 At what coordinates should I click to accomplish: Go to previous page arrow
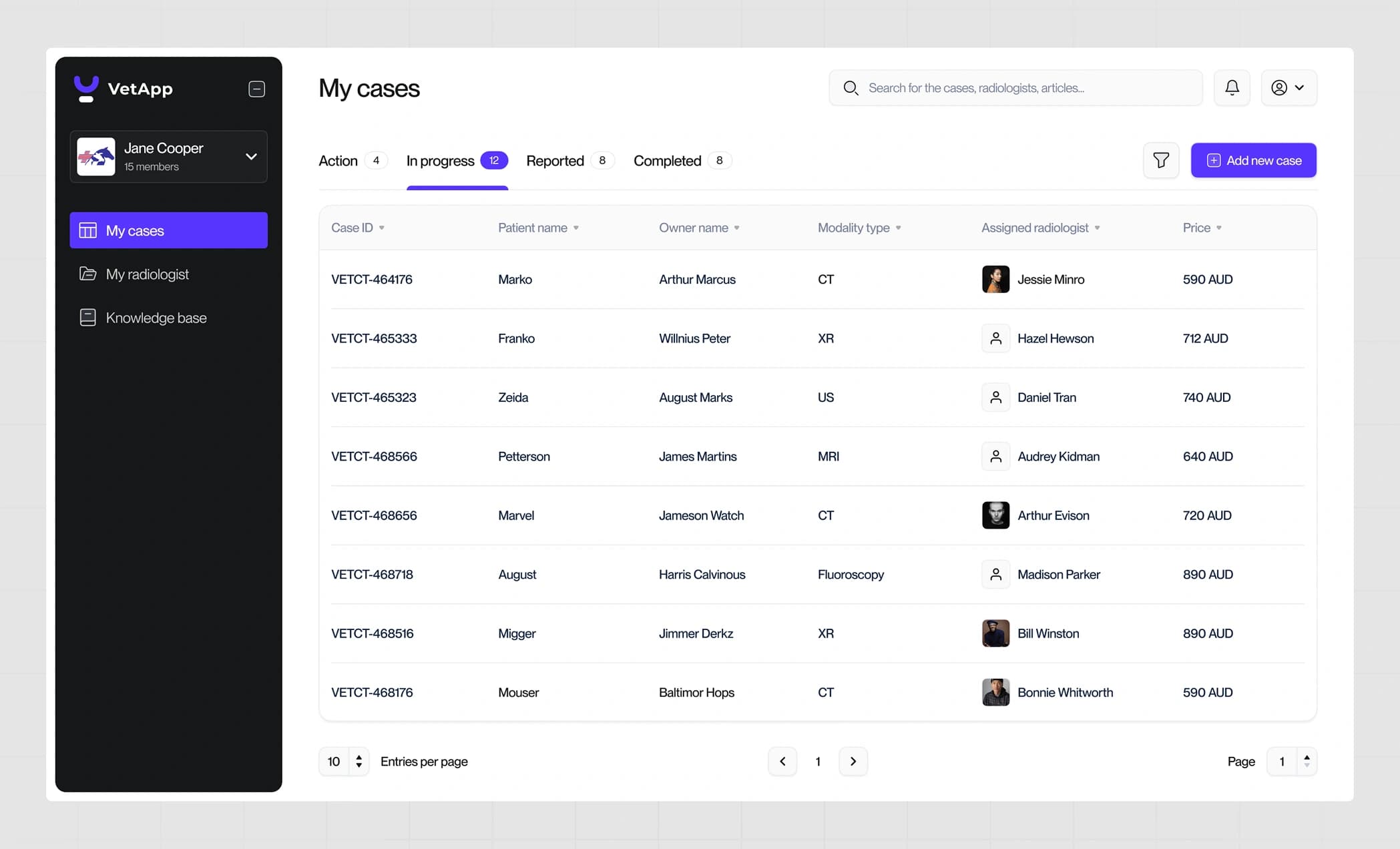coord(782,761)
